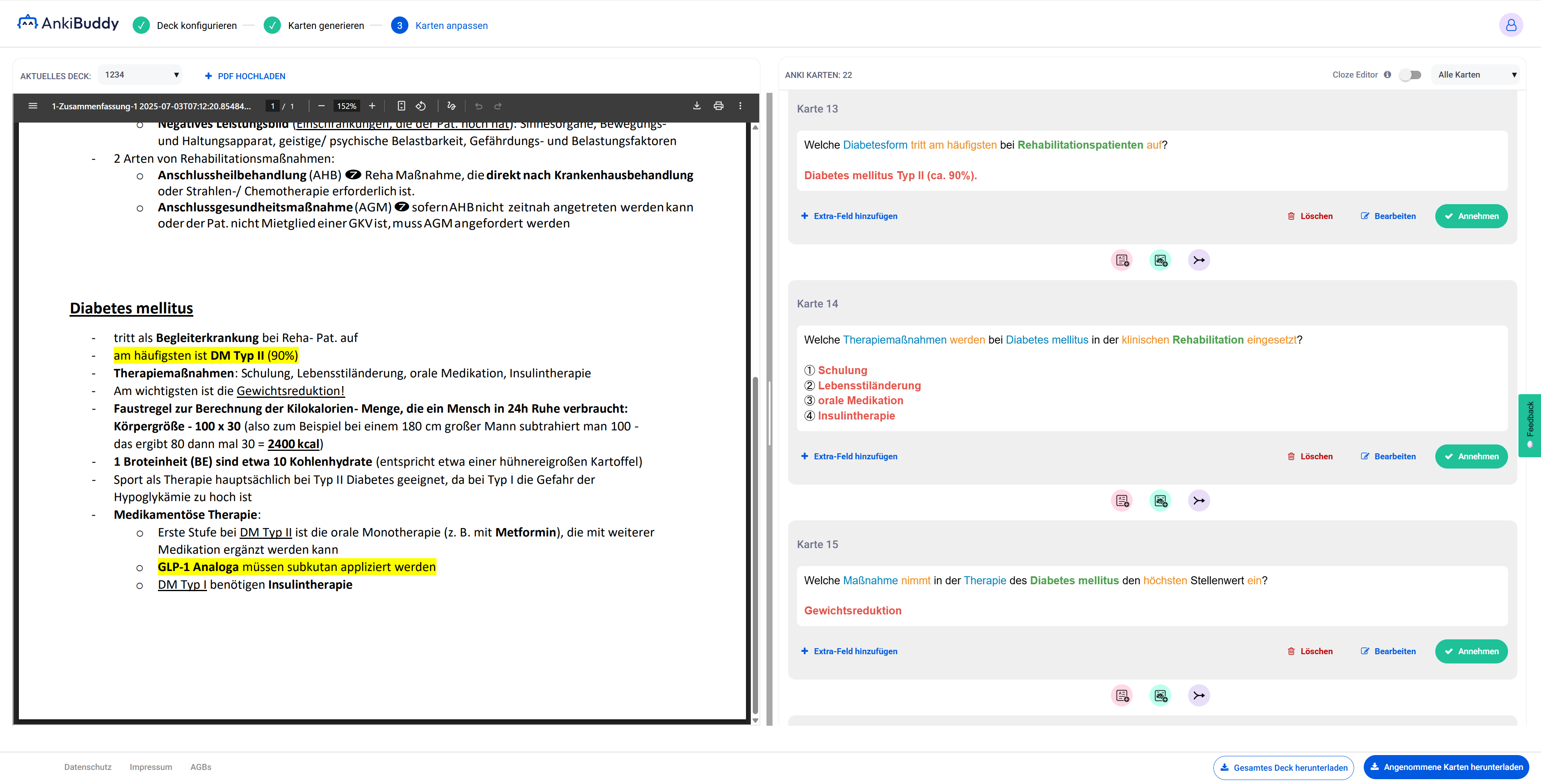Open PDF viewer more options menu
Image resolution: width=1541 pixels, height=784 pixels.
point(740,106)
